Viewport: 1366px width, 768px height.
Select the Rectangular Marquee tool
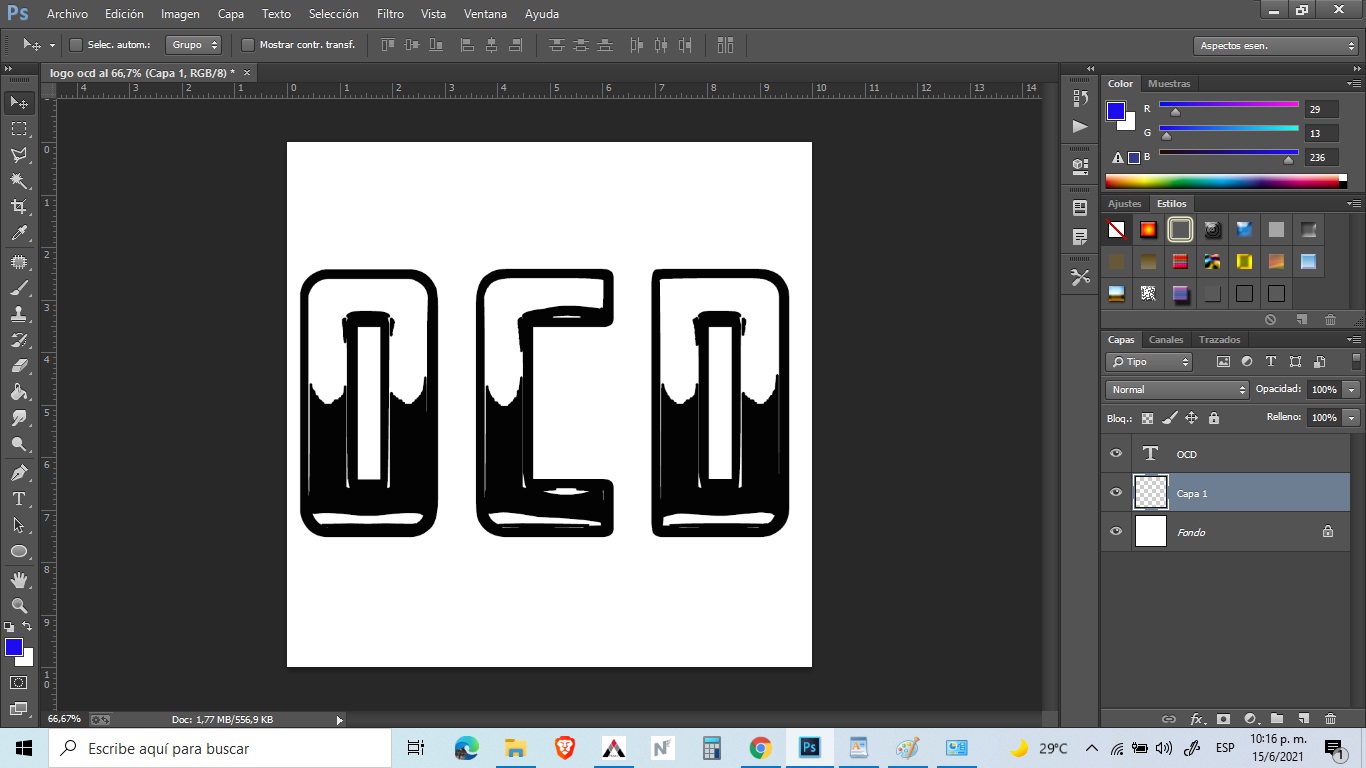pyautogui.click(x=19, y=129)
